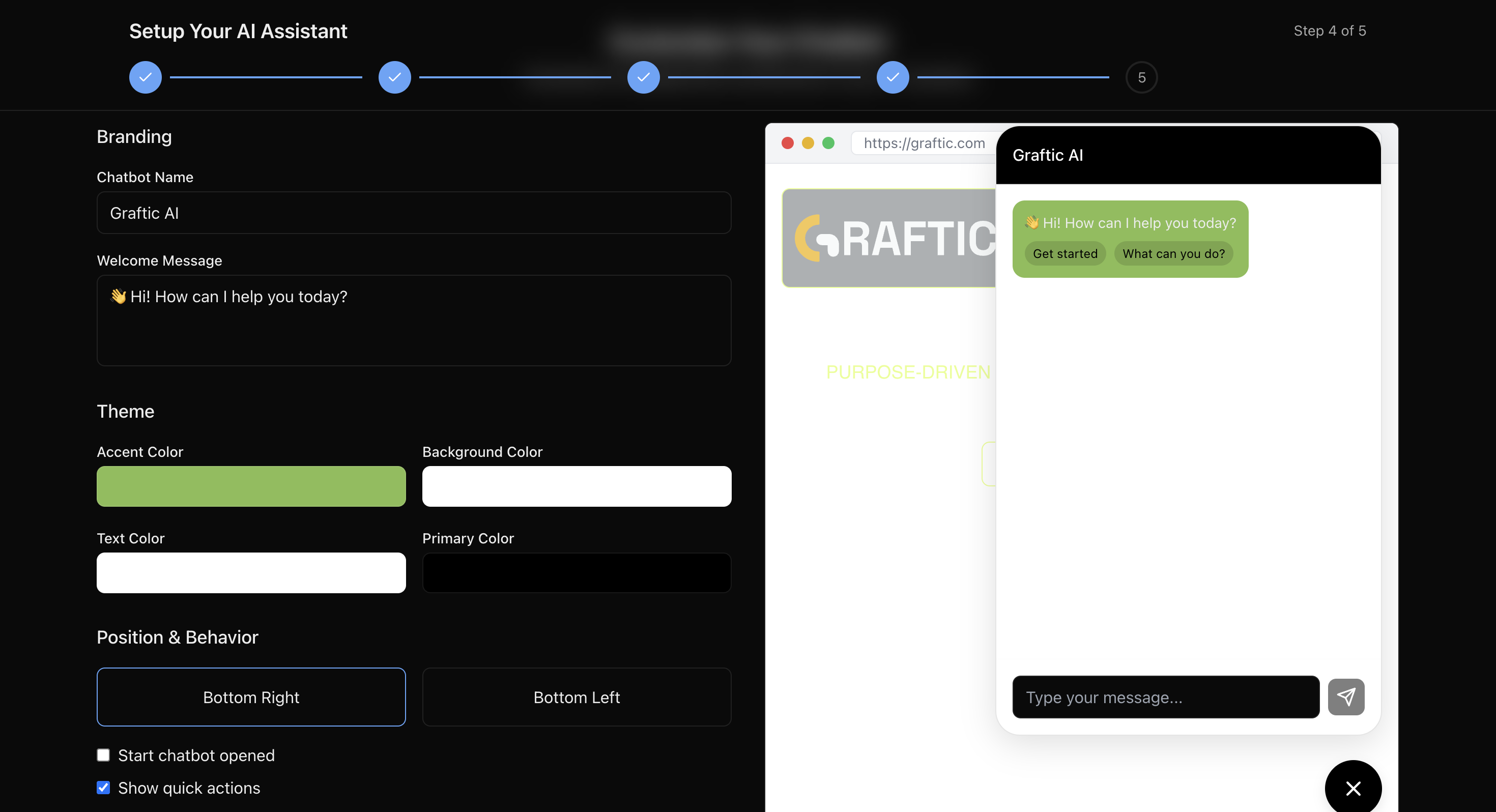Image resolution: width=1496 pixels, height=812 pixels.
Task: Click into the Welcome Message textarea
Action: [x=414, y=320]
